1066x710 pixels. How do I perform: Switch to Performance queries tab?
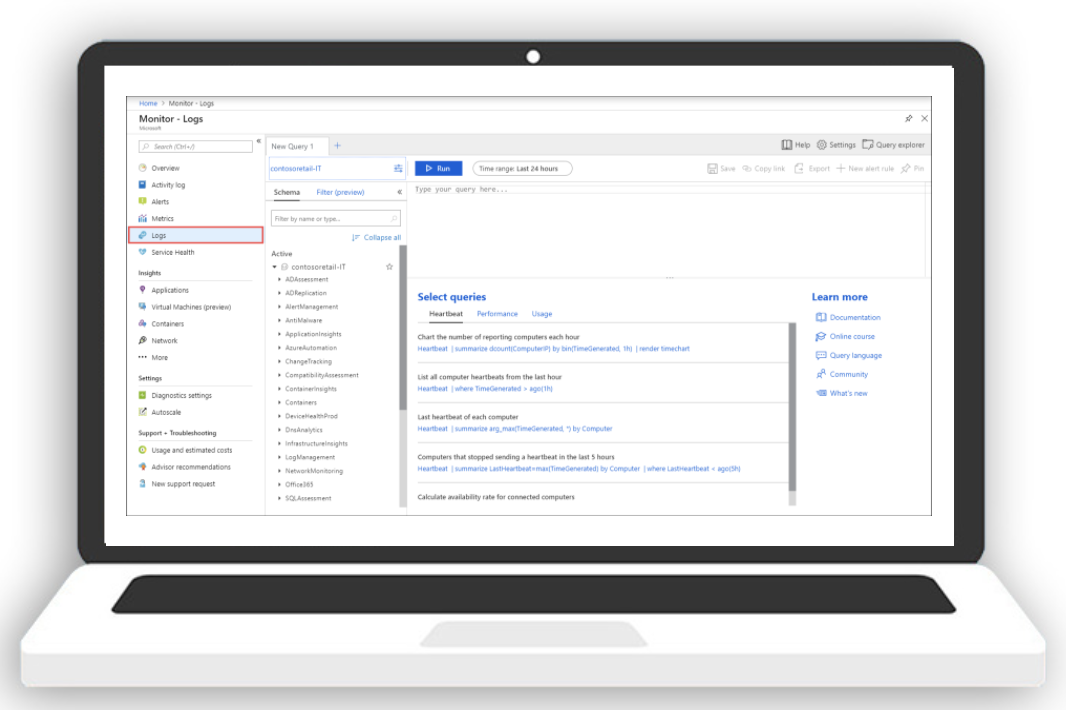pos(497,314)
